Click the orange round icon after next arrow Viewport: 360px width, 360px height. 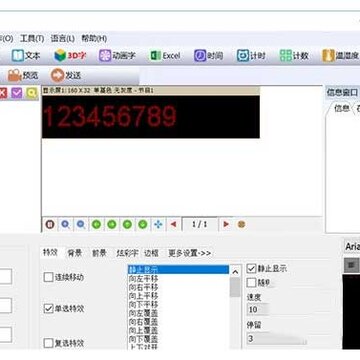(242, 224)
